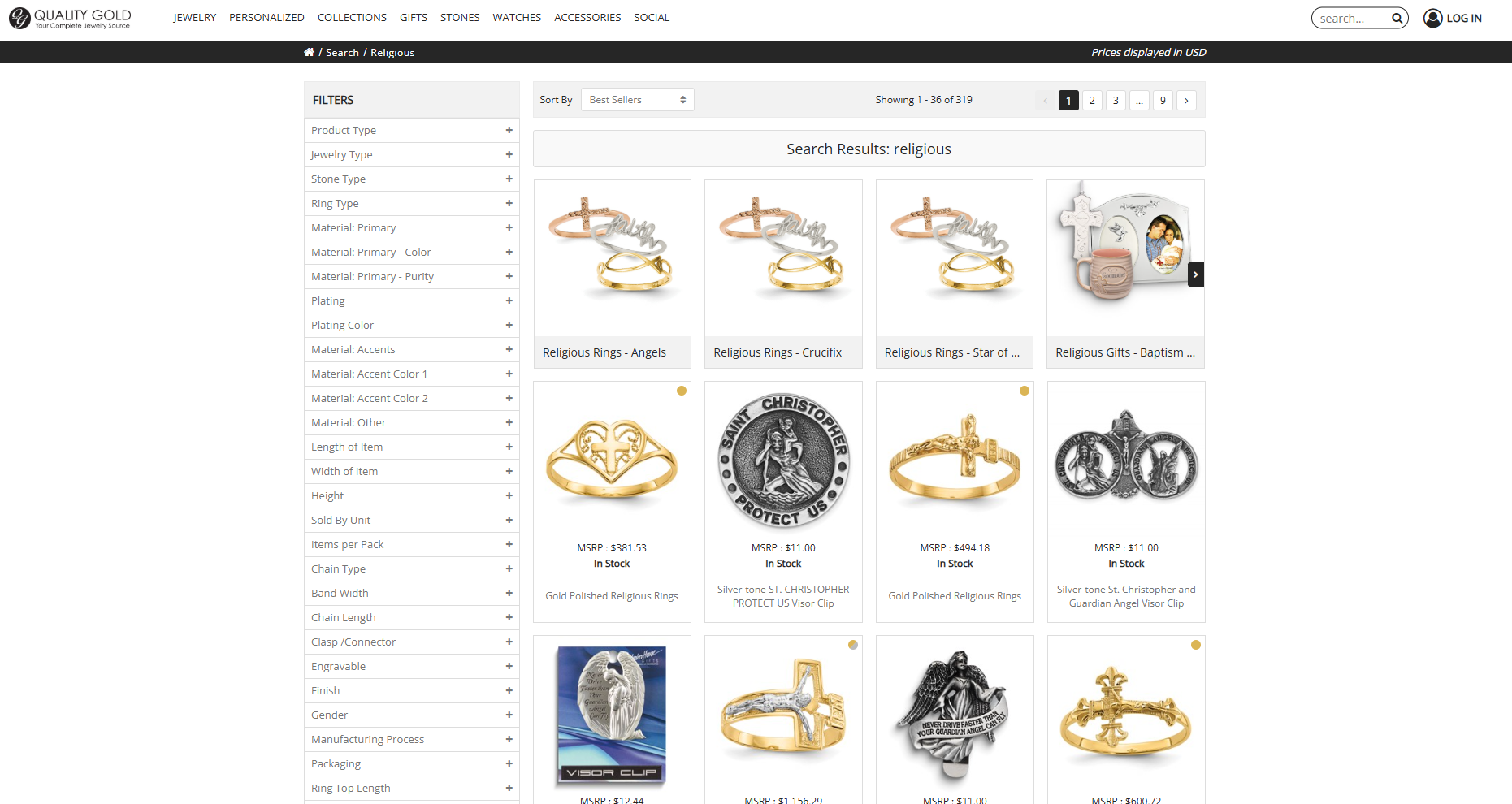Click the next page arrow in pagination
The width and height of the screenshot is (1512, 804).
1186,100
